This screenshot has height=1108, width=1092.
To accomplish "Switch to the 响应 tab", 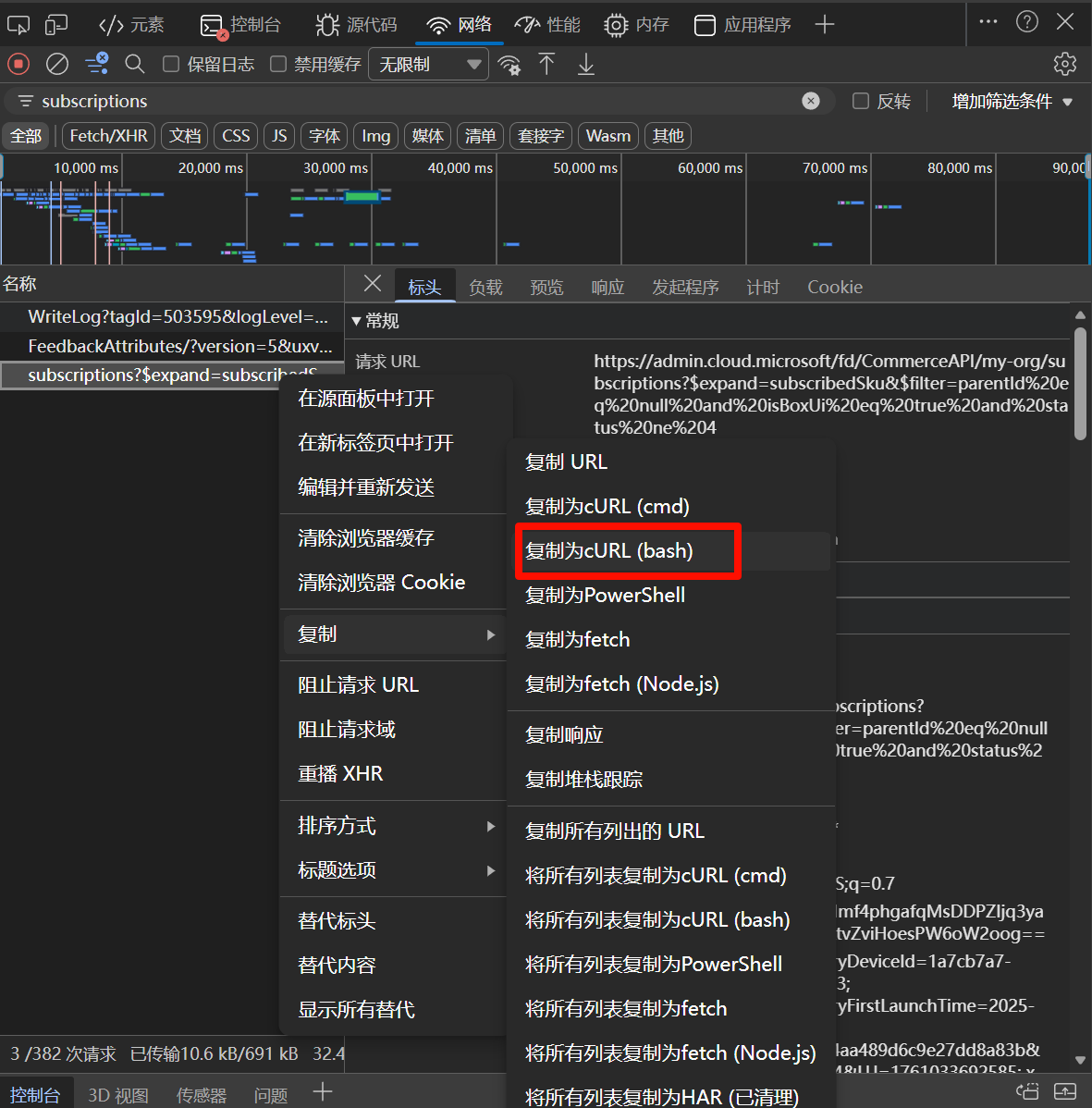I will [x=607, y=288].
